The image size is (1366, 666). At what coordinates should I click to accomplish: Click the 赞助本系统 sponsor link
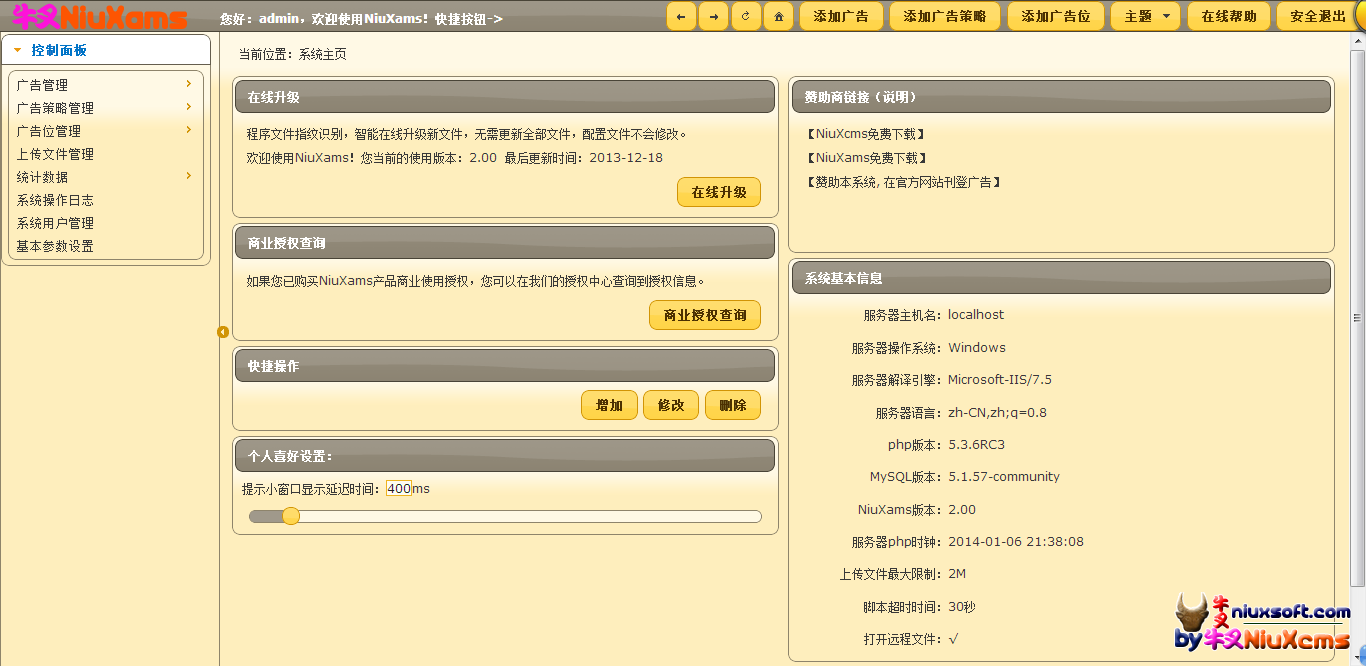click(904, 182)
